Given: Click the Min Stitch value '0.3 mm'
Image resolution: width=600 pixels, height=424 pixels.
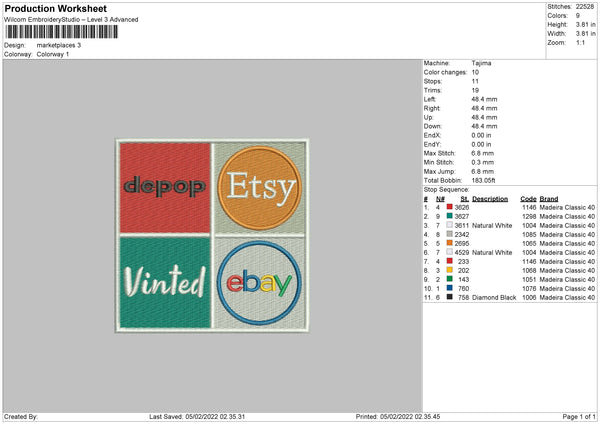Looking at the screenshot, I should [x=483, y=162].
